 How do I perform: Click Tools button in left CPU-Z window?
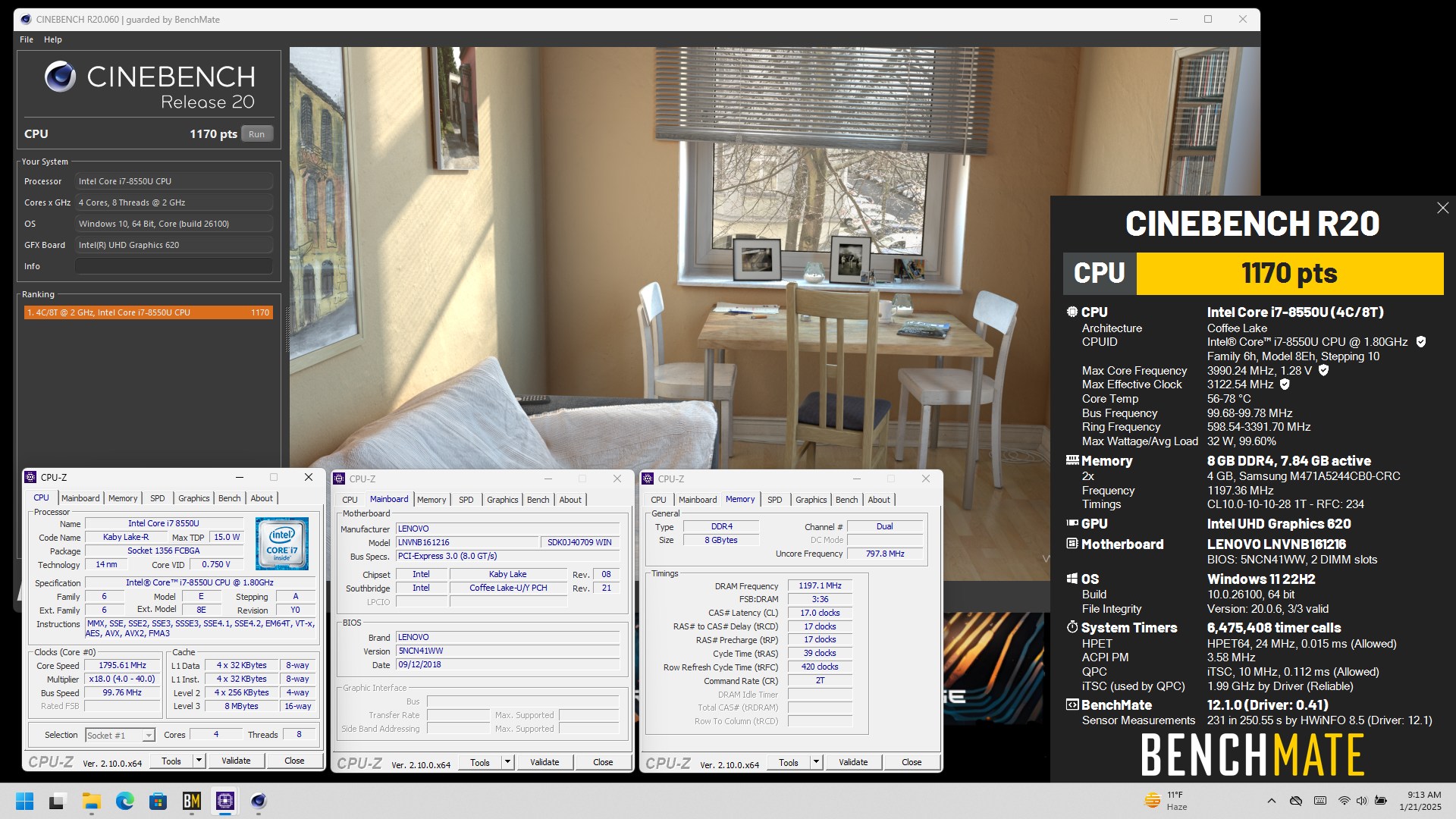point(171,761)
